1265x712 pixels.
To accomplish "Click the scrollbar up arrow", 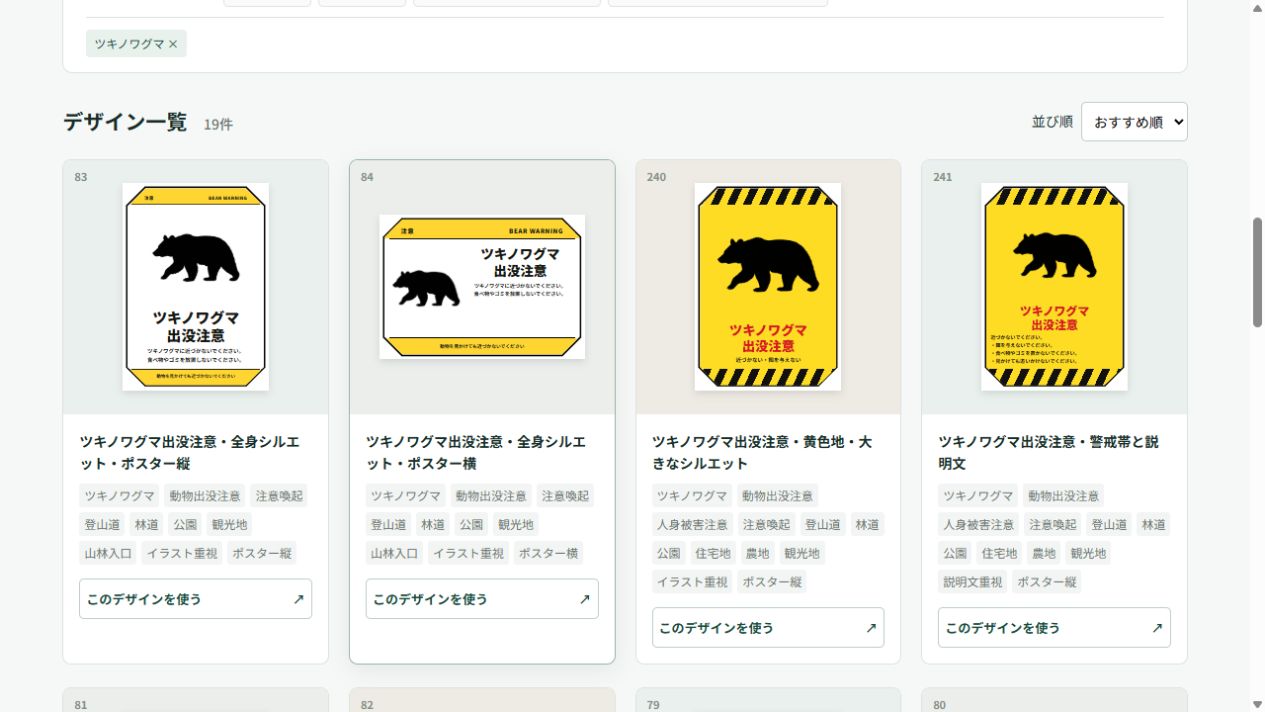I will 1257,8.
